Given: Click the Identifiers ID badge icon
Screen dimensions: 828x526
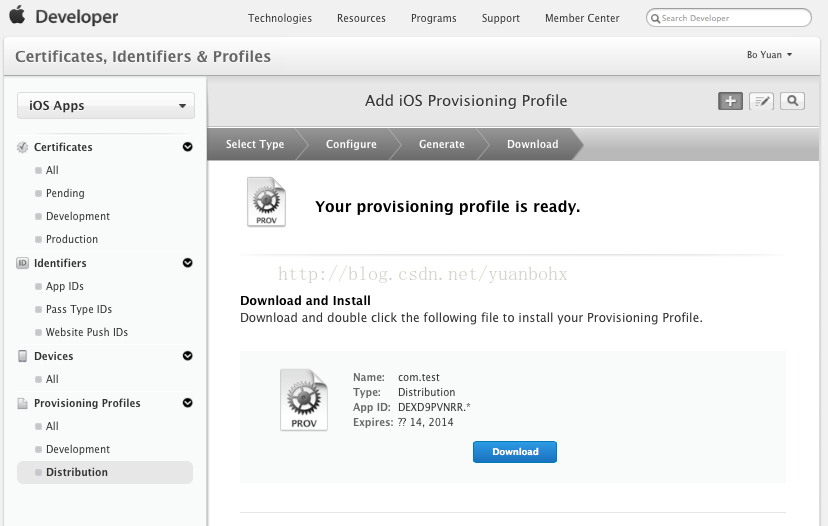Looking at the screenshot, I should click(23, 263).
